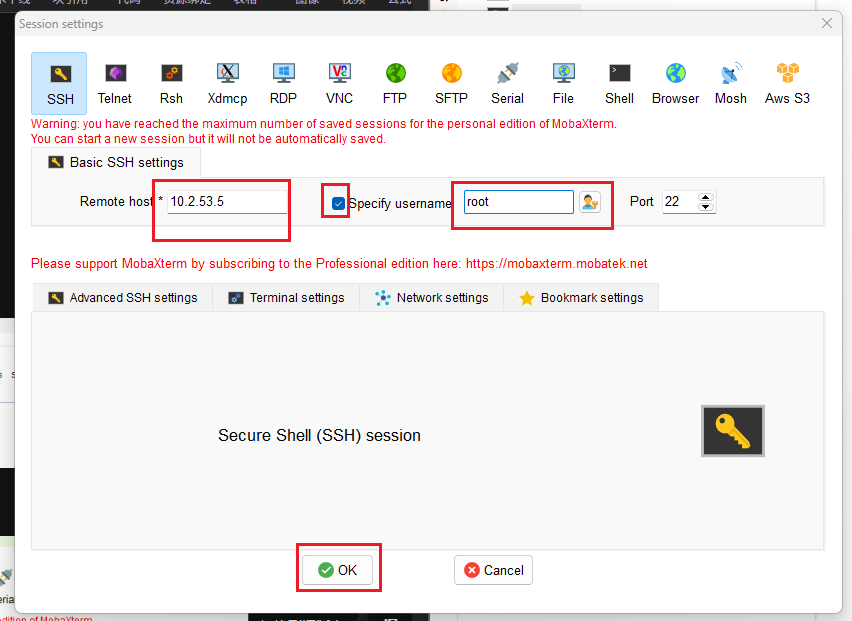Viewport: 852px width, 621px height.
Task: Decrease the port number with down arrow
Action: pyautogui.click(x=706, y=207)
